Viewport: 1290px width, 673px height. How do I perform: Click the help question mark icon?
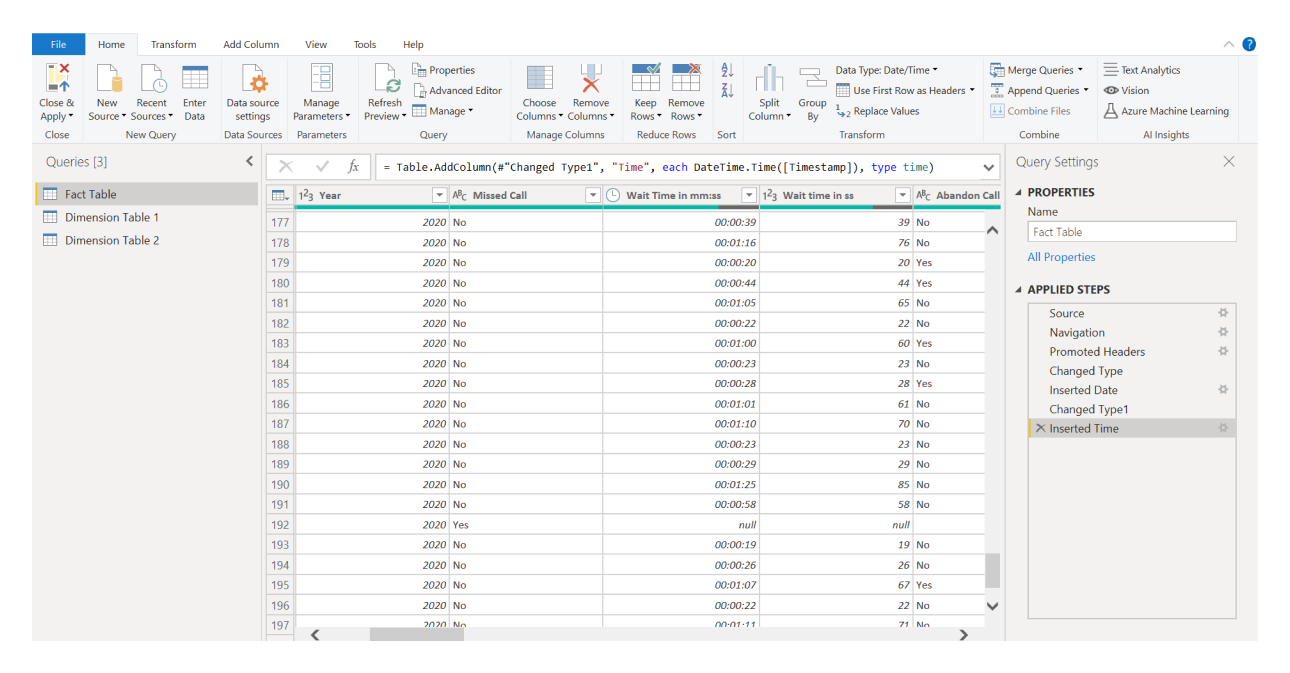[1249, 44]
